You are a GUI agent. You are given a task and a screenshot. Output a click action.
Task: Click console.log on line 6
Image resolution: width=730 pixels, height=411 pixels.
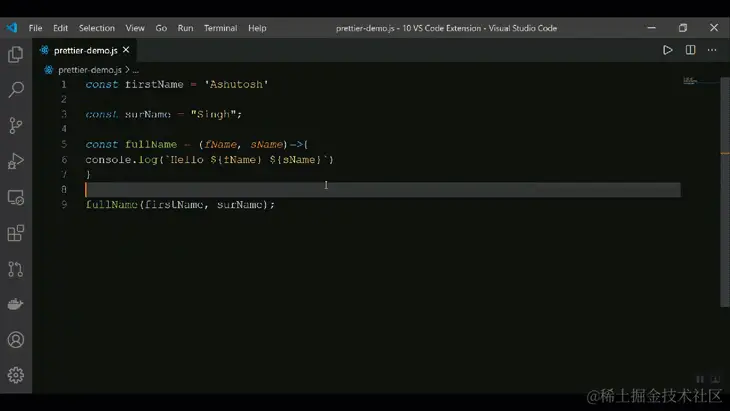122,160
